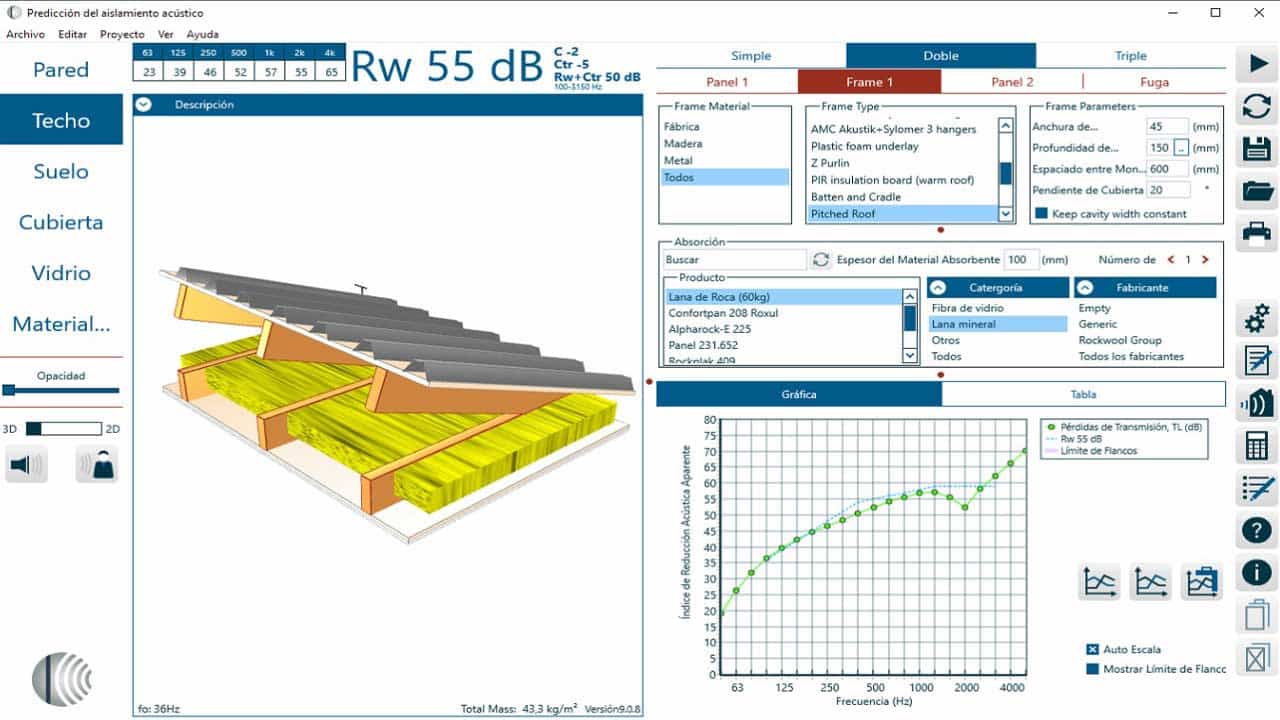Open folder icon to load a project
Viewport: 1280px width, 720px height.
[1257, 190]
